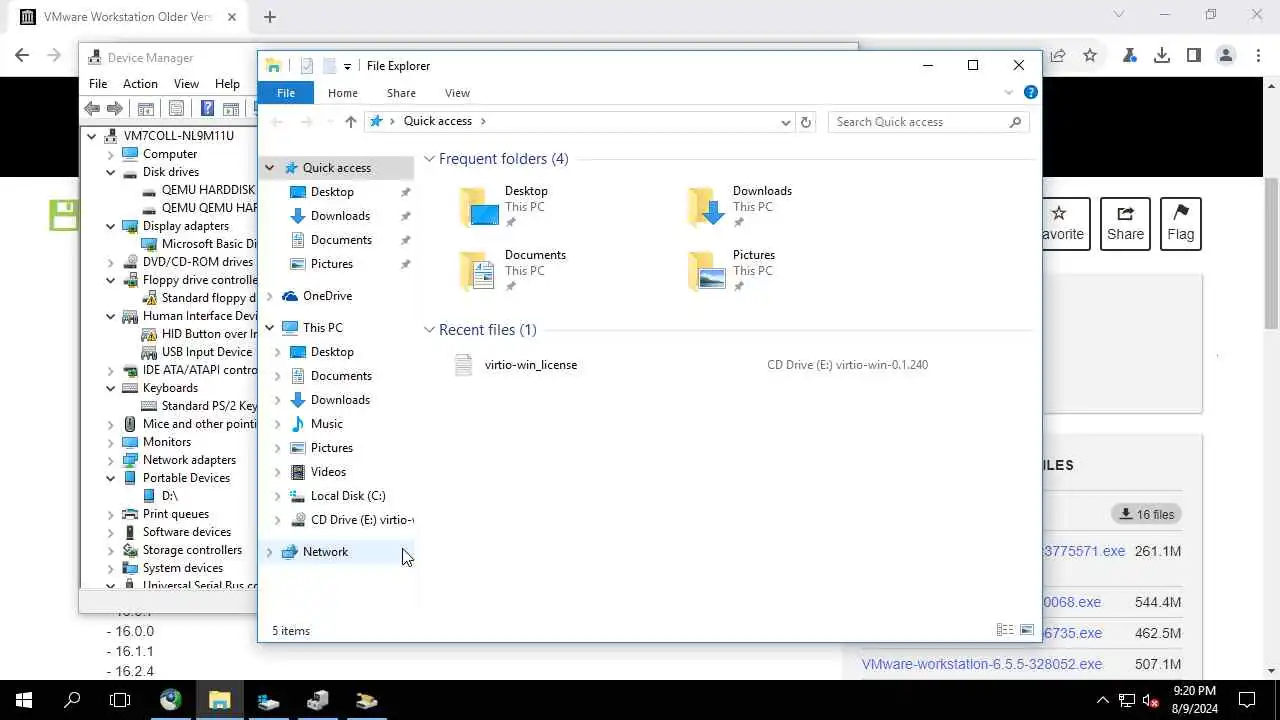Open Customize Quick Access Toolbar dropdown
The width and height of the screenshot is (1280, 720).
coord(347,66)
